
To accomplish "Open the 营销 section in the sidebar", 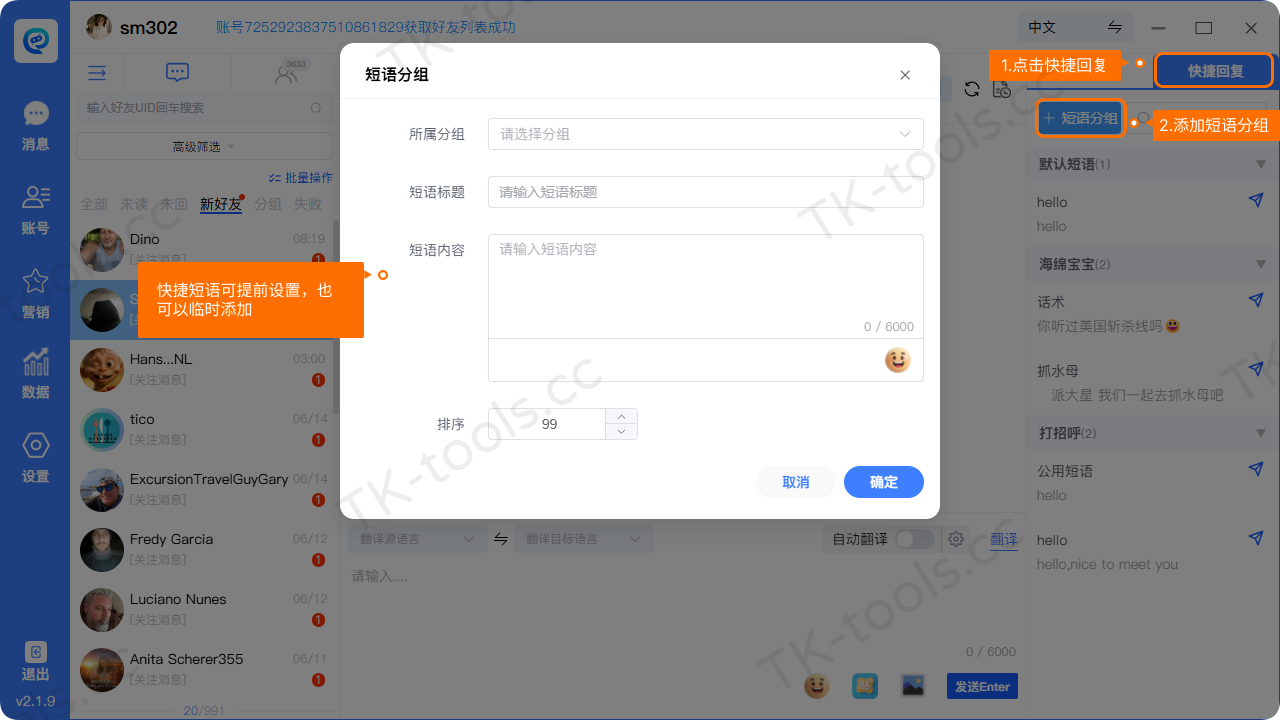I will (35, 294).
